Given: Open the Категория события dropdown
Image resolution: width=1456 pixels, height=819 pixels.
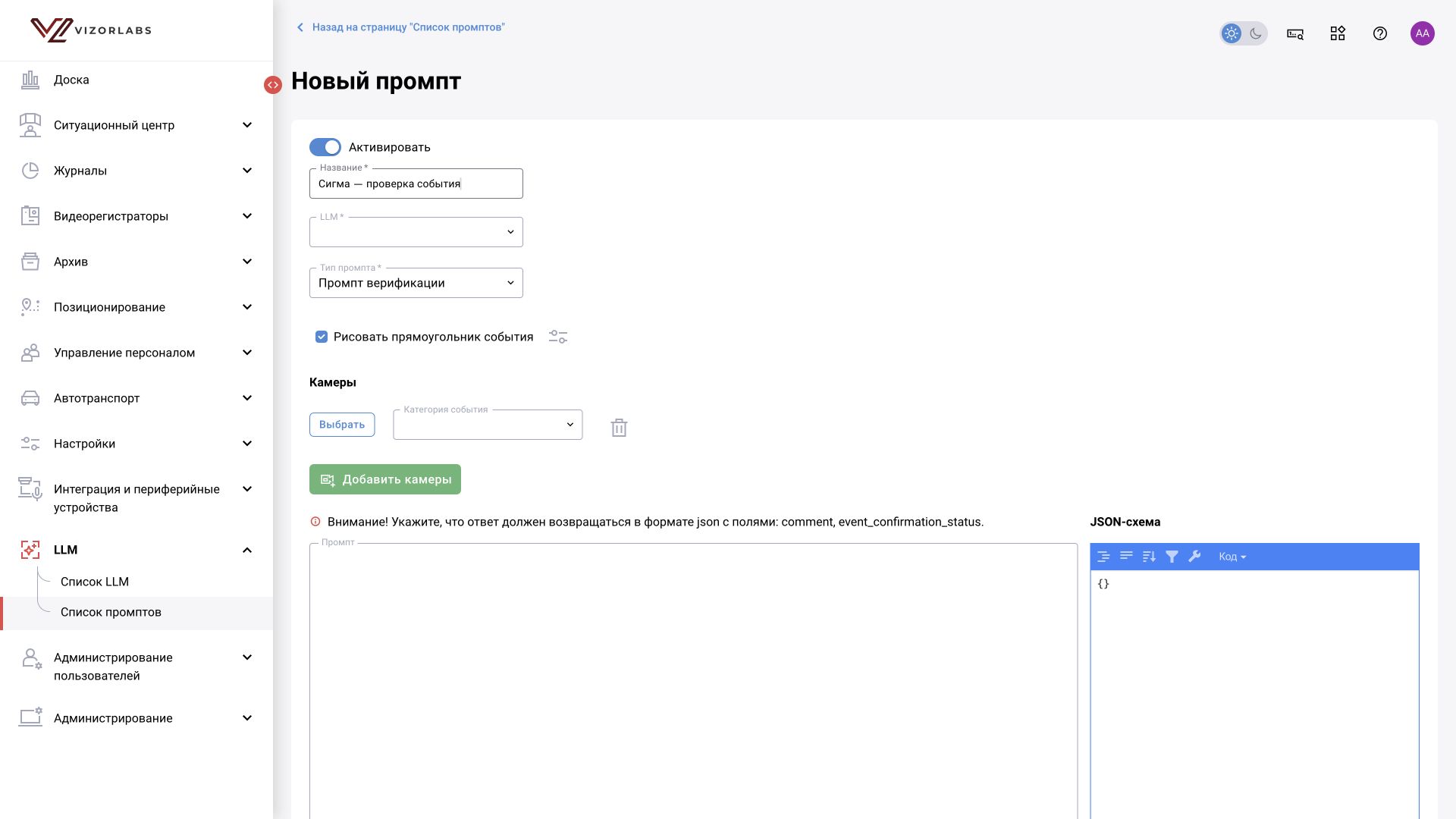Looking at the screenshot, I should pyautogui.click(x=488, y=425).
